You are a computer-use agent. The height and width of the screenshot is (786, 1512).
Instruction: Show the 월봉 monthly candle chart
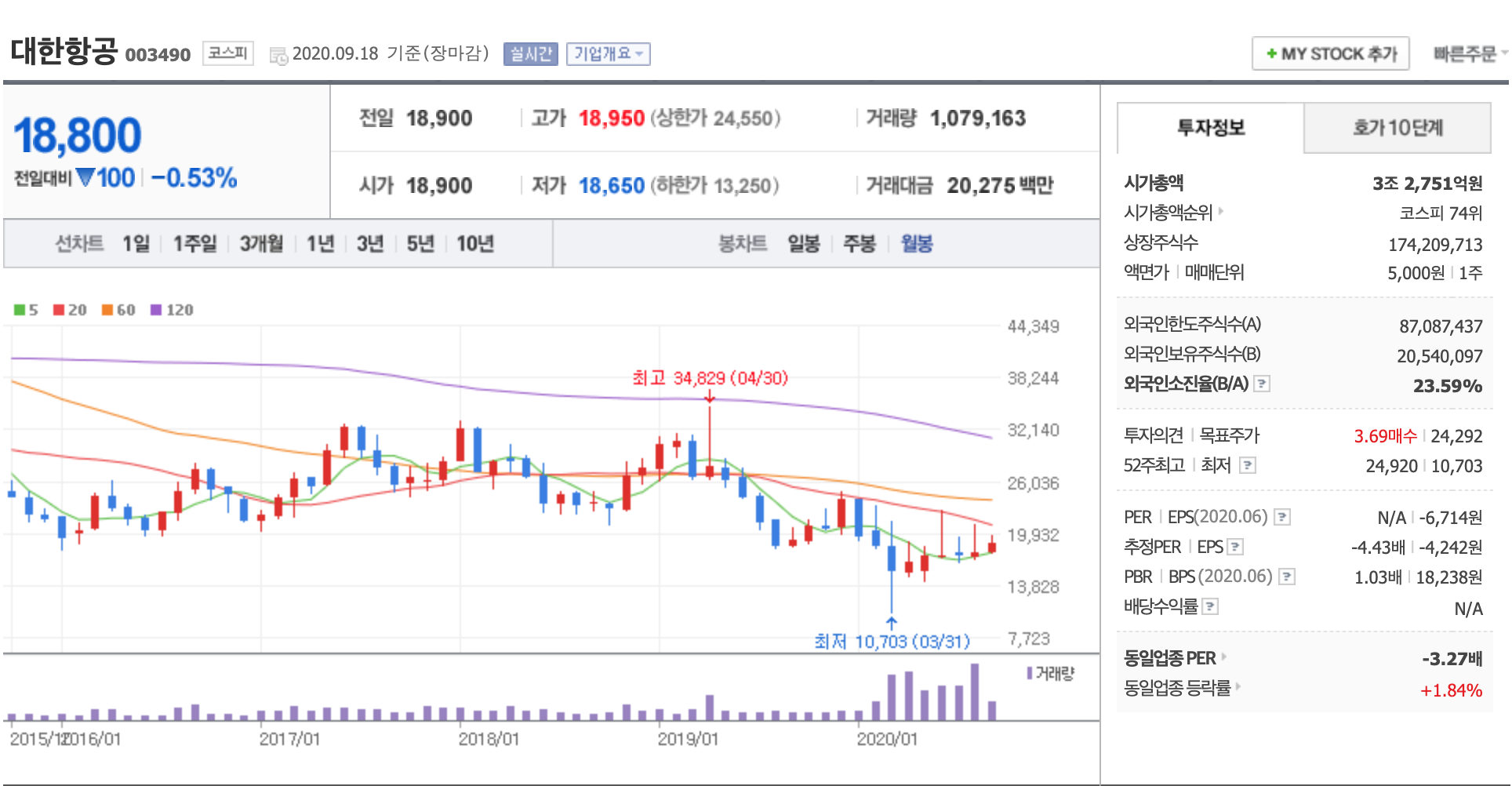917,243
